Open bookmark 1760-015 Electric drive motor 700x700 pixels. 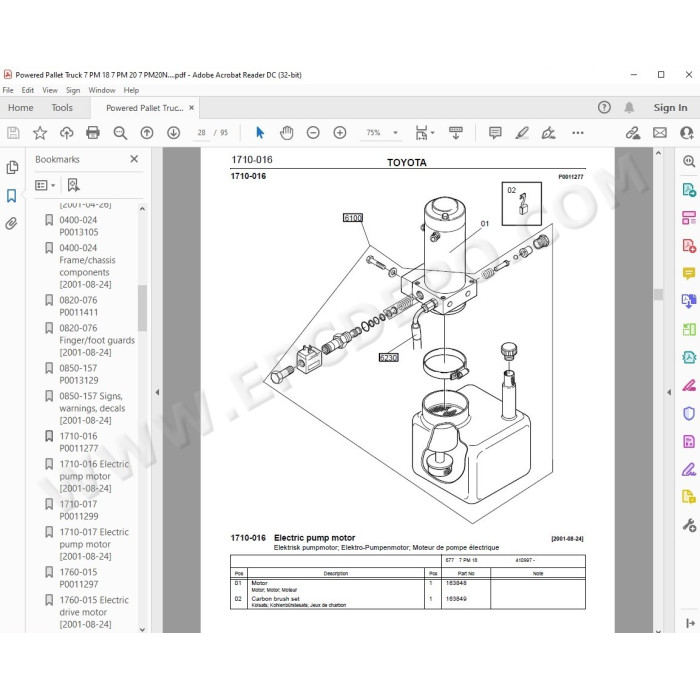pyautogui.click(x=94, y=612)
